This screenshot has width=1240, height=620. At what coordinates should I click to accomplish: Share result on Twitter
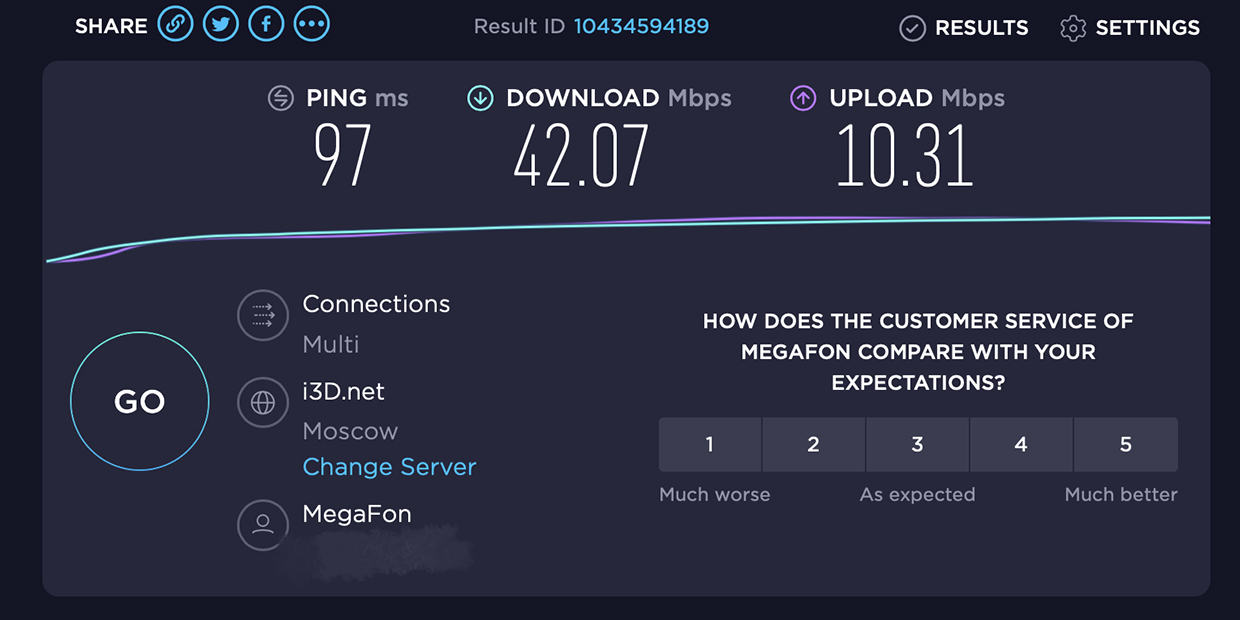221,25
